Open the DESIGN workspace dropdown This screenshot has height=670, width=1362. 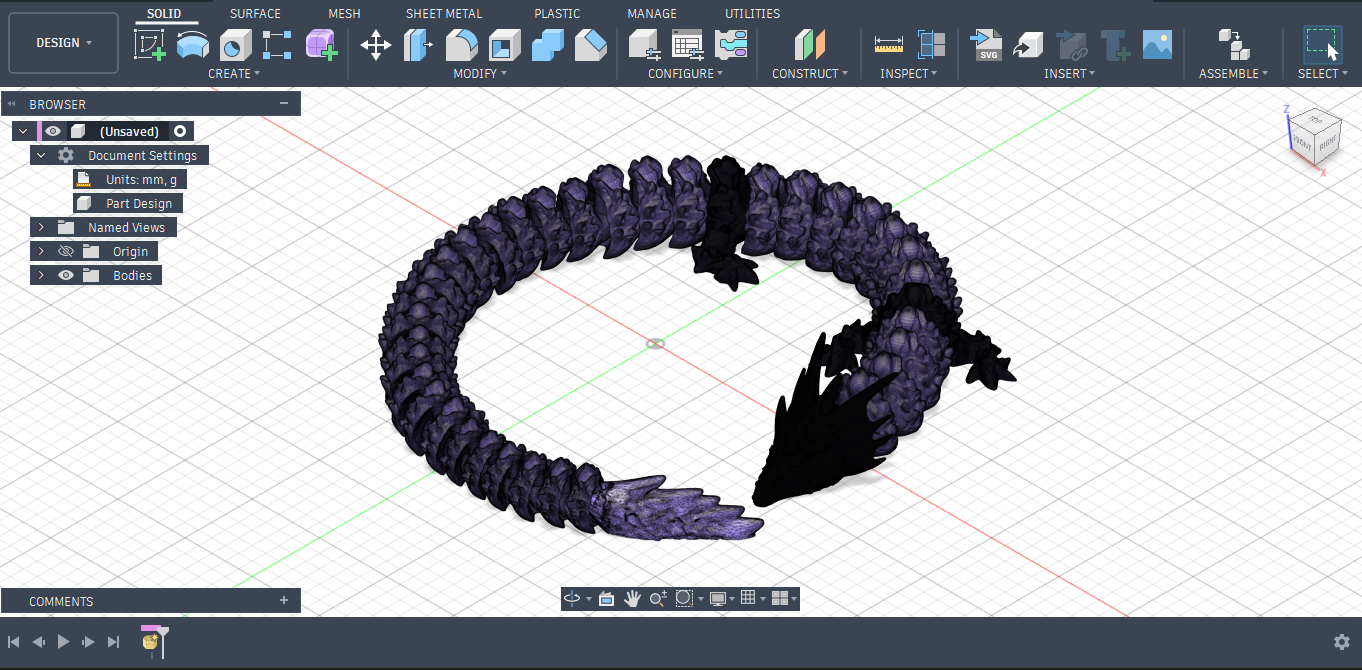[63, 43]
